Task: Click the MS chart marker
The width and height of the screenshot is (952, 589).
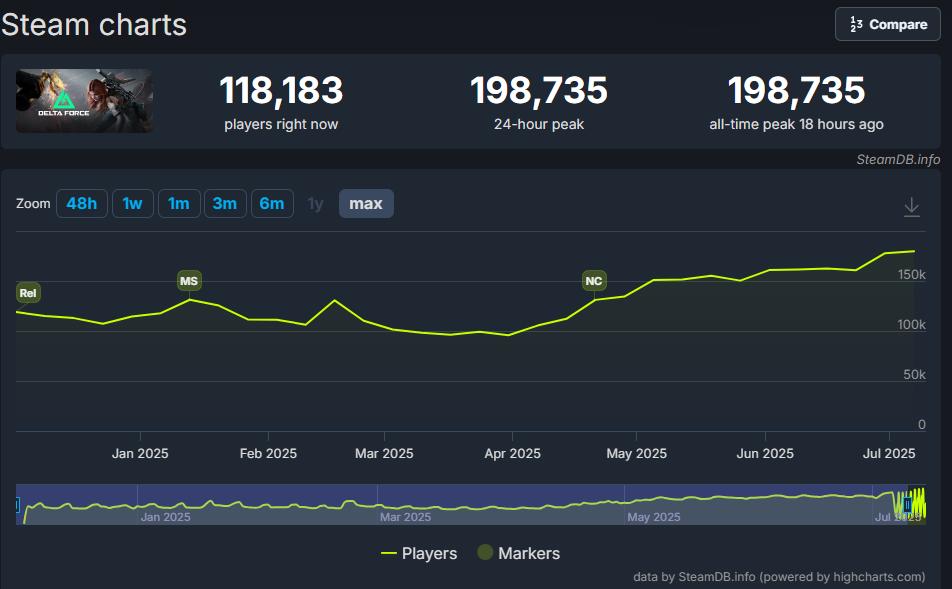Action: (189, 281)
